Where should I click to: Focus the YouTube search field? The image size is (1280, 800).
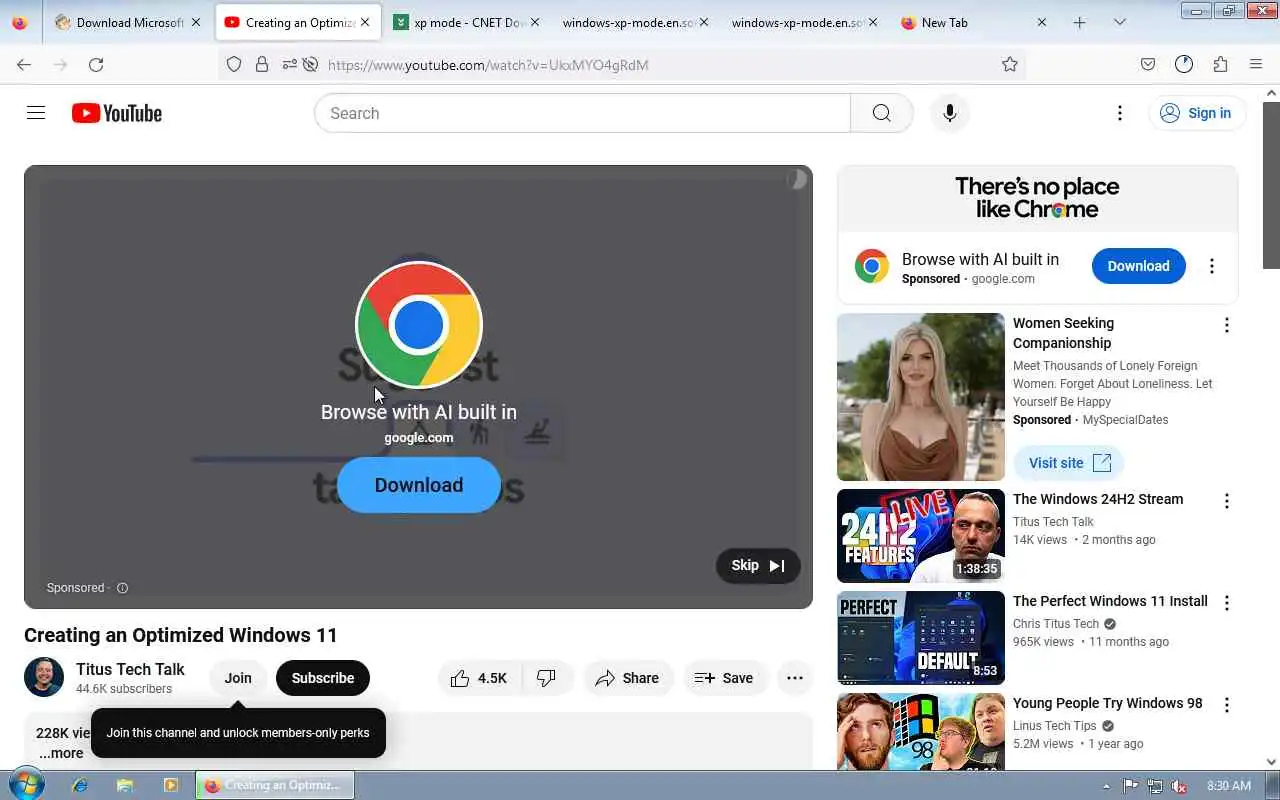click(x=582, y=113)
